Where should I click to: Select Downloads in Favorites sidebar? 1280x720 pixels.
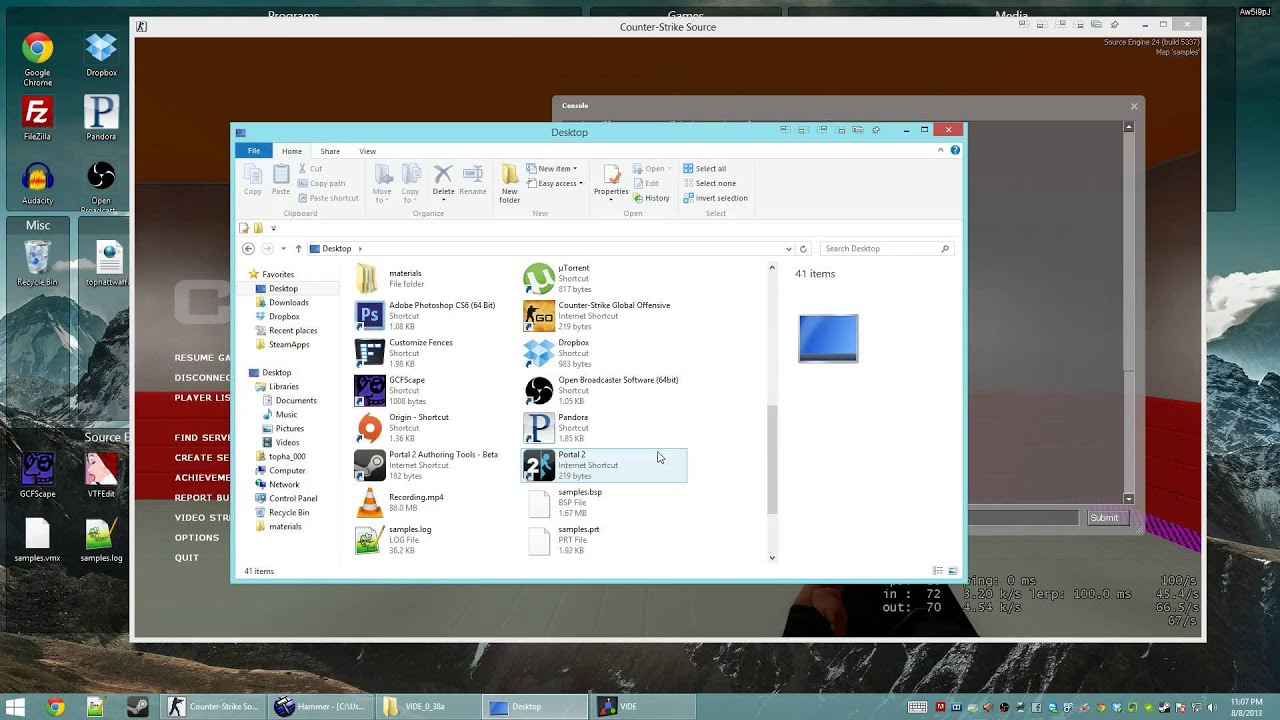pyautogui.click(x=288, y=303)
